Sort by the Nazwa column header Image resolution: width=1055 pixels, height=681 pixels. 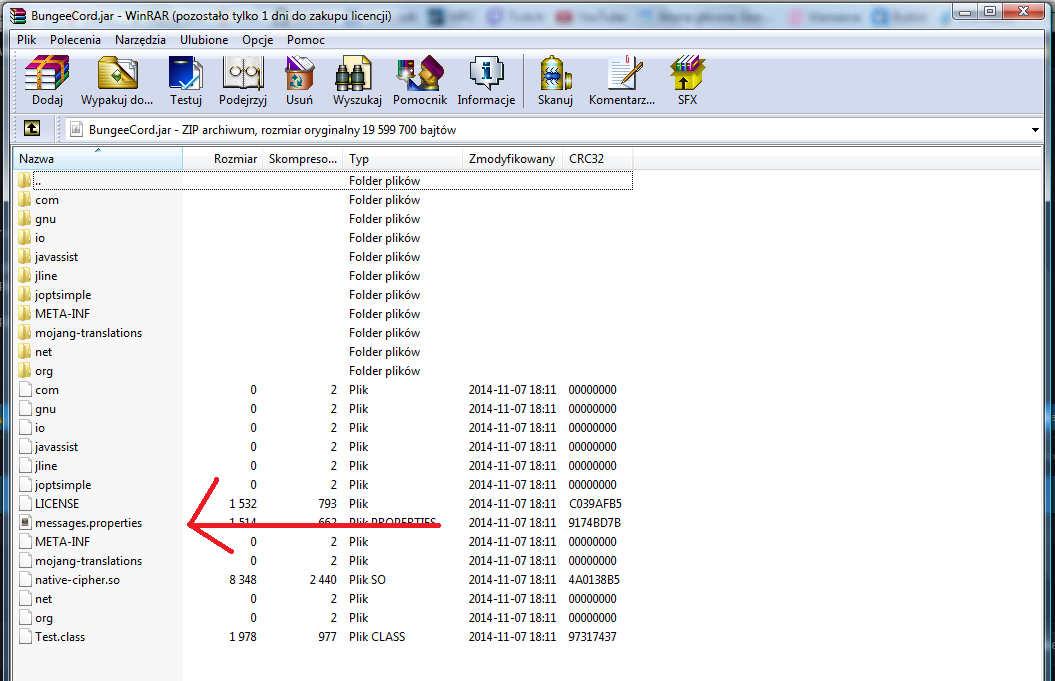pos(98,159)
